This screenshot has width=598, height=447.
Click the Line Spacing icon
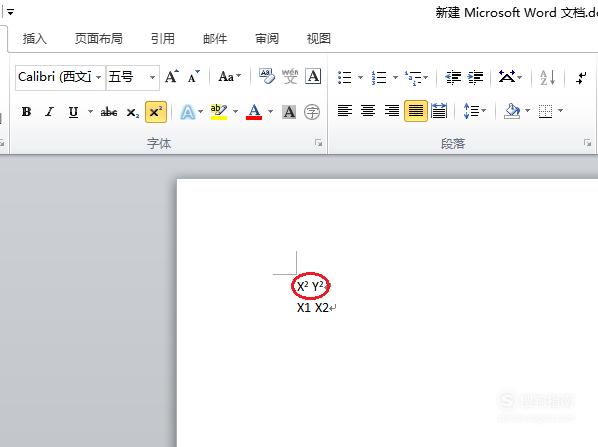coord(471,111)
